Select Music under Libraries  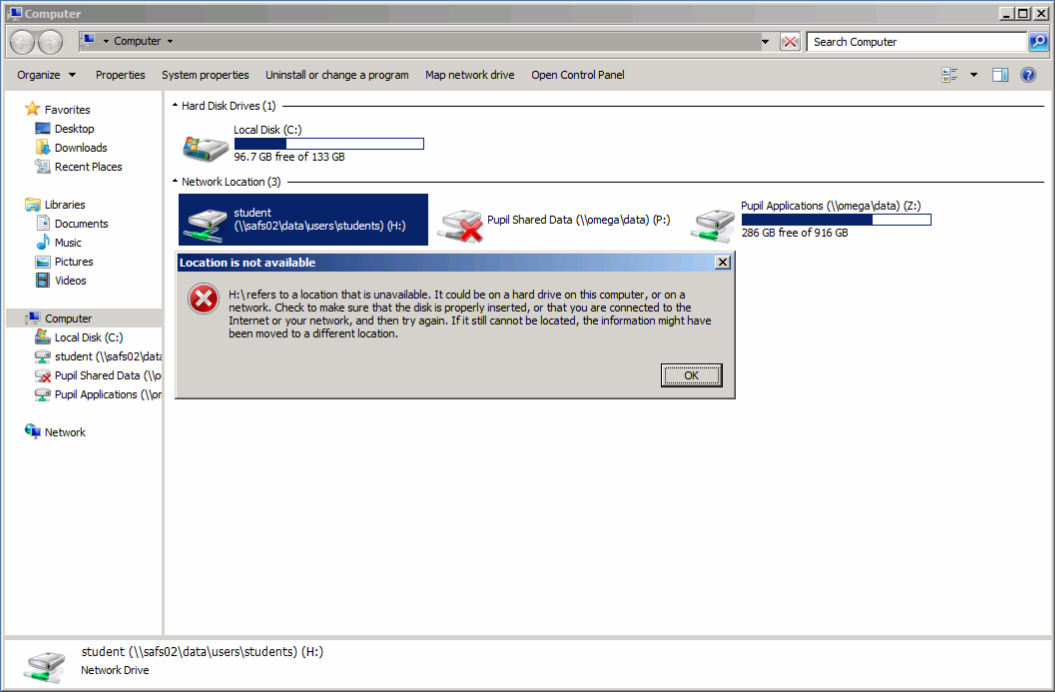pos(68,242)
